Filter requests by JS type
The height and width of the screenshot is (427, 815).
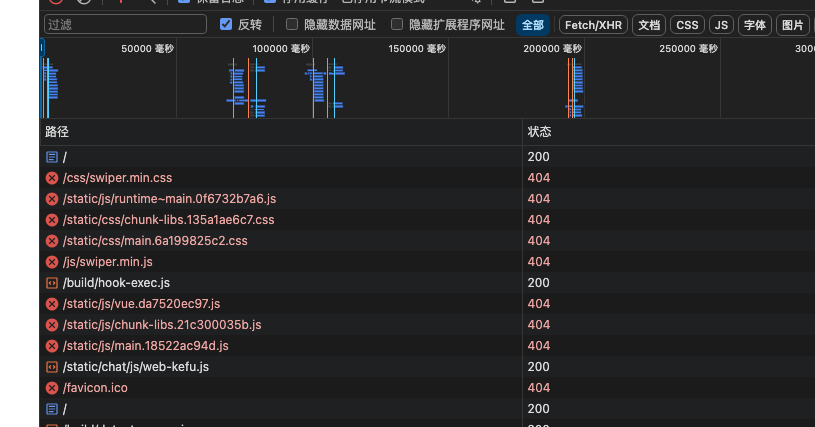click(x=721, y=25)
